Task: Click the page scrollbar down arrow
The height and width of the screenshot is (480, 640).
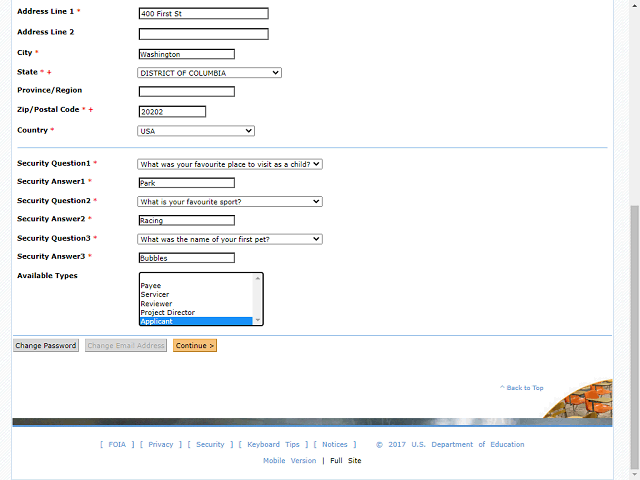Action: click(635, 475)
